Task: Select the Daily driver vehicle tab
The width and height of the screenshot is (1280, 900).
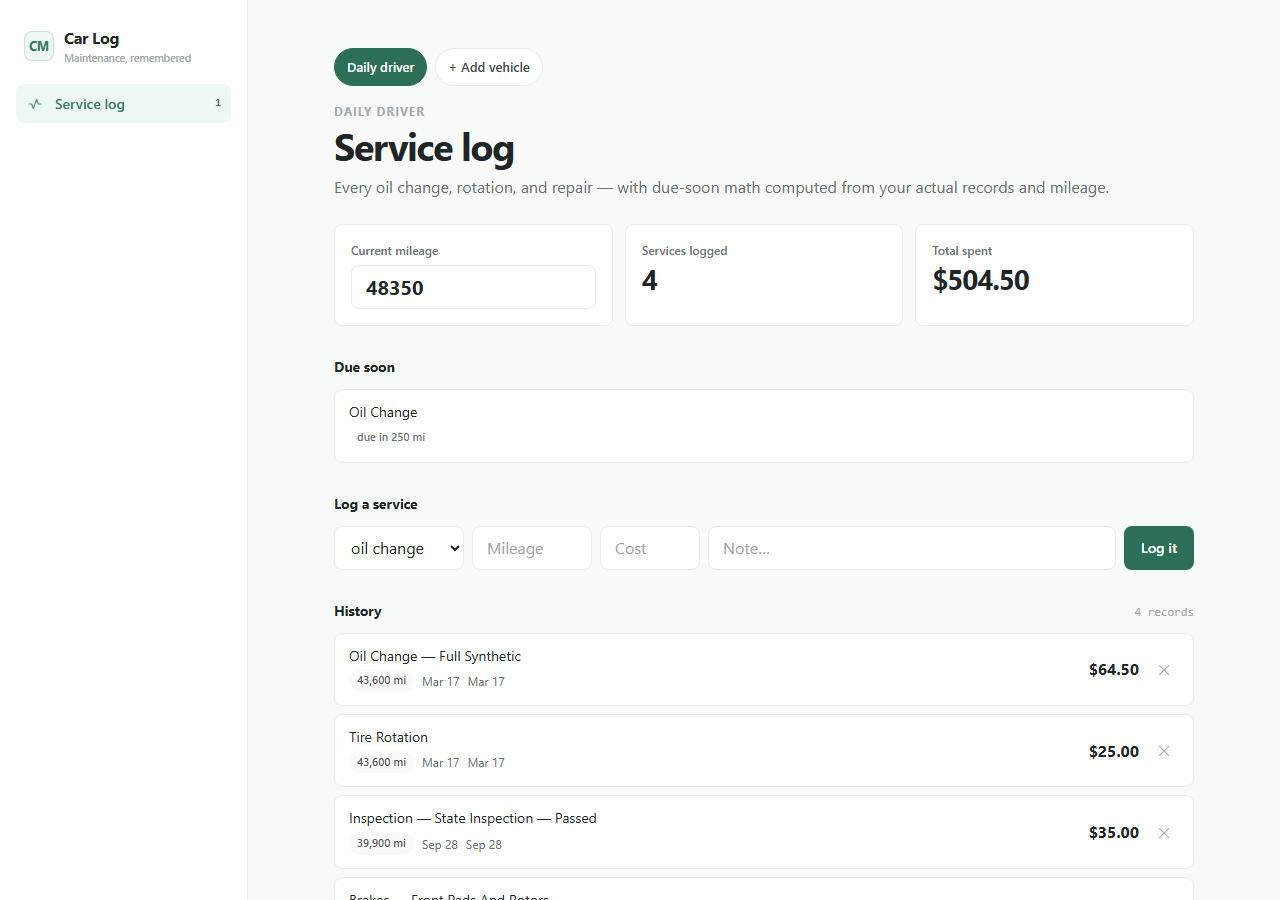Action: [380, 67]
